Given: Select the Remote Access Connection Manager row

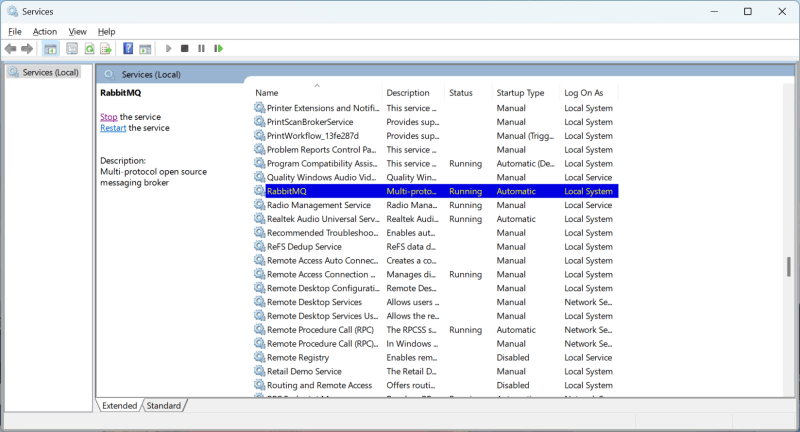Looking at the screenshot, I should (x=436, y=274).
